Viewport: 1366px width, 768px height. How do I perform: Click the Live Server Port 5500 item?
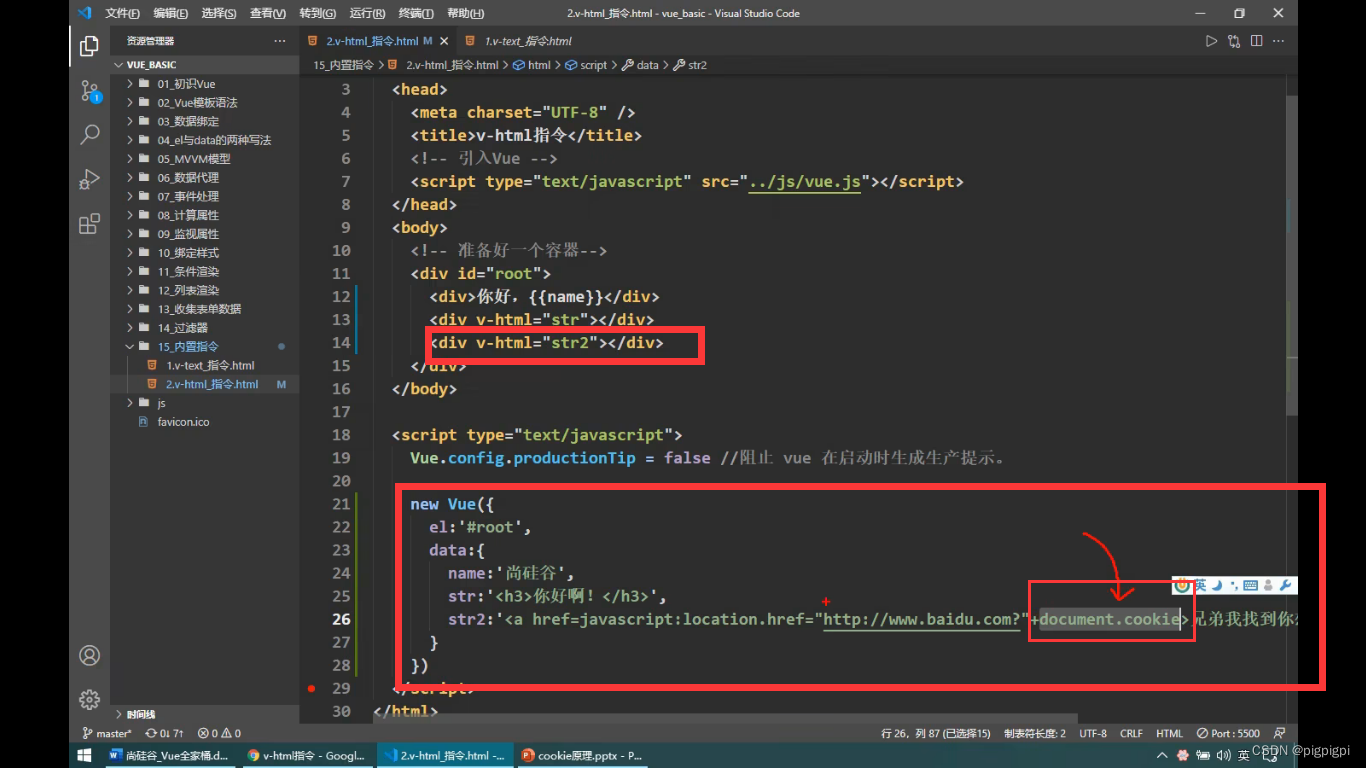[x=1228, y=733]
